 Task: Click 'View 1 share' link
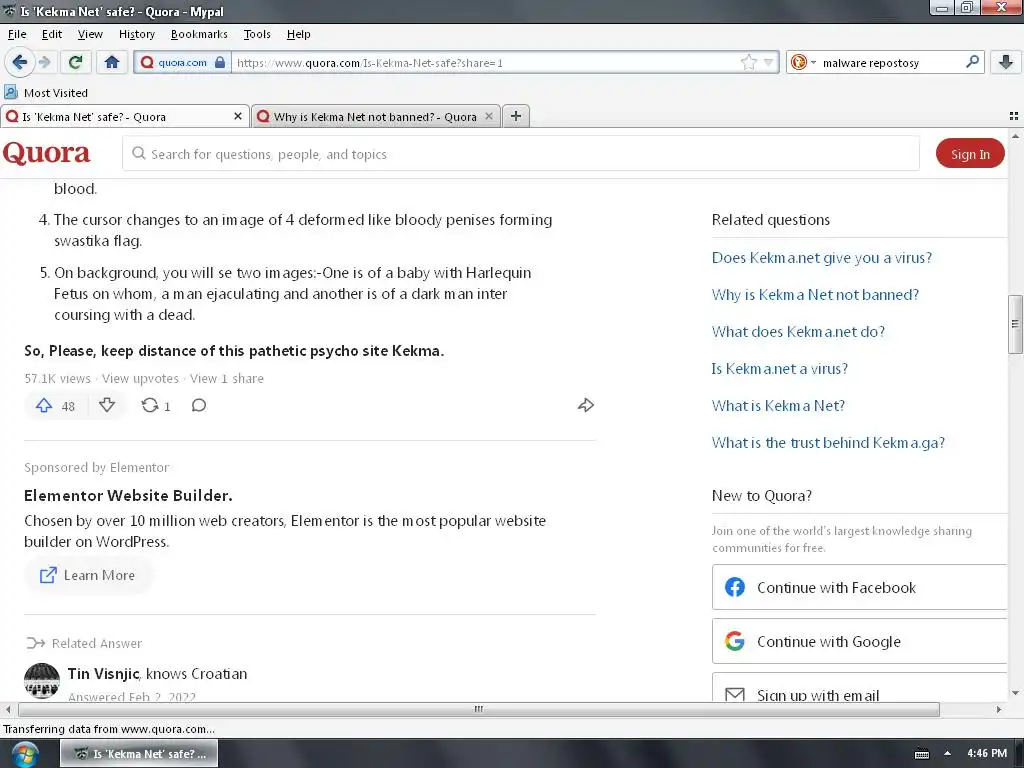227,378
